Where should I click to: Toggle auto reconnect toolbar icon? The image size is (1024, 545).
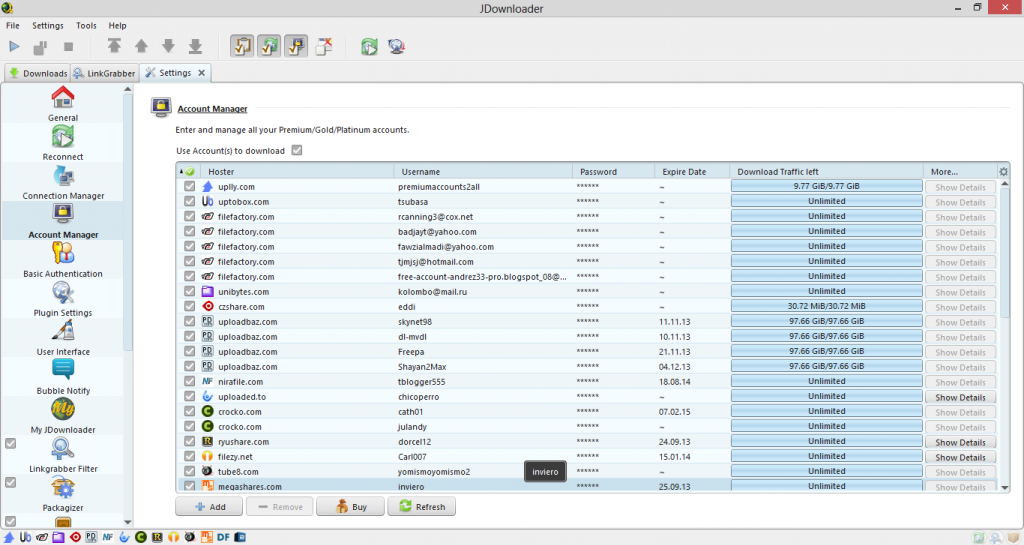tap(269, 46)
